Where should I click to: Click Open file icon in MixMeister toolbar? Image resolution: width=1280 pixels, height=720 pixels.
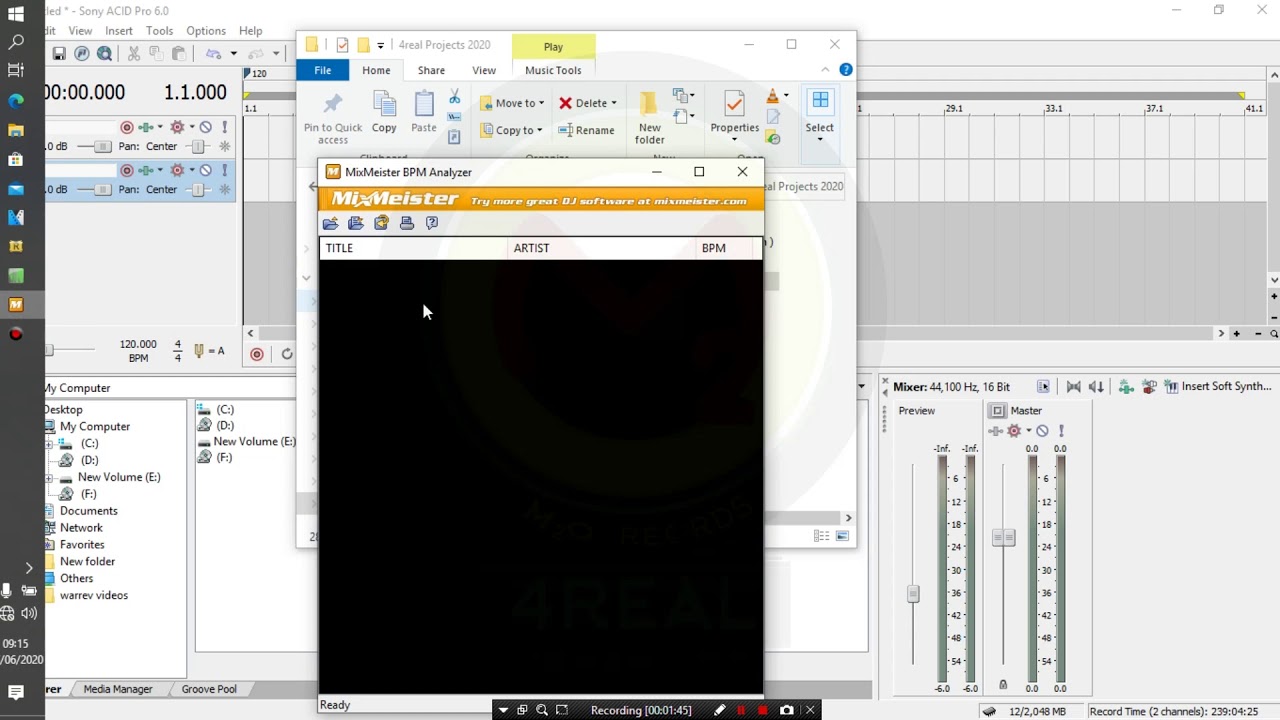pos(330,223)
